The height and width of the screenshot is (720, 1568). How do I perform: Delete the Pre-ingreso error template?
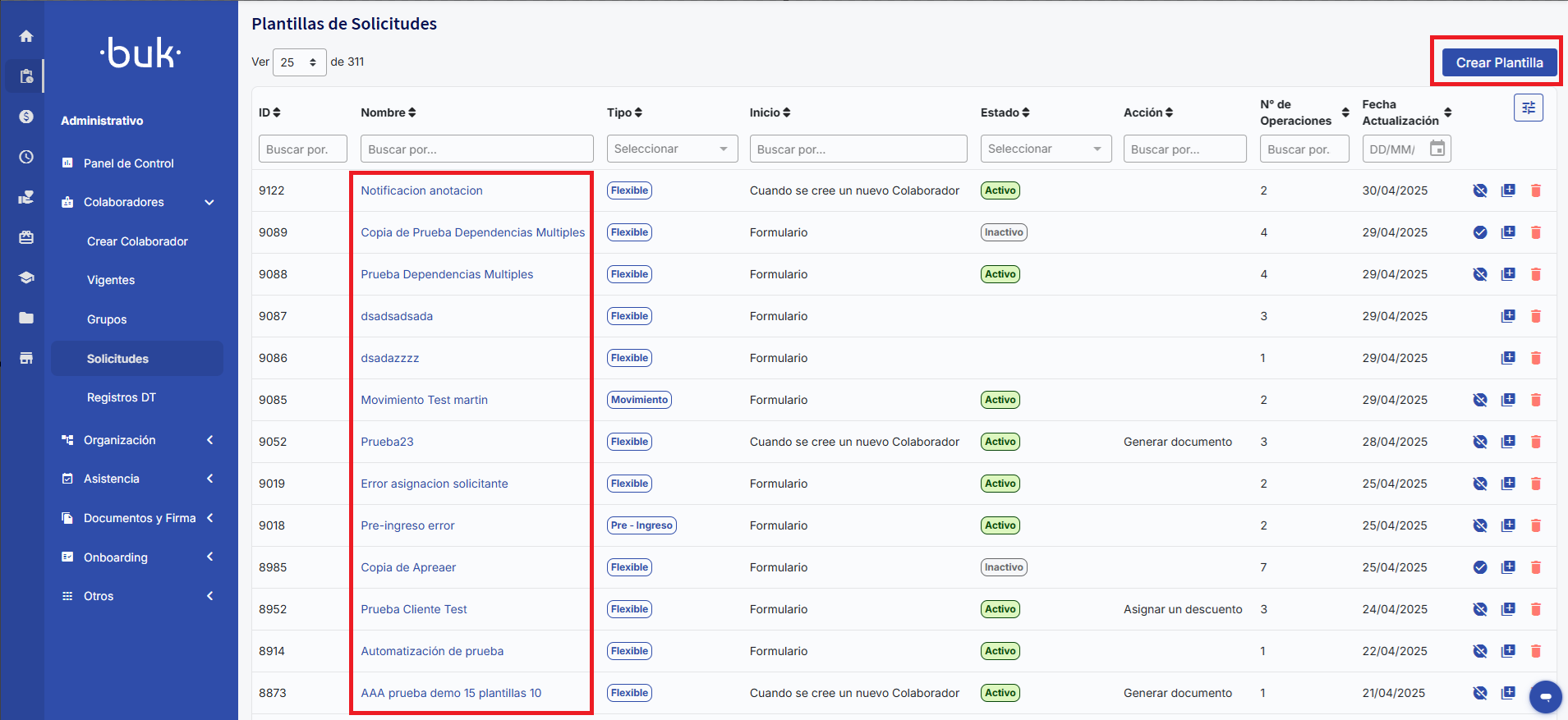click(x=1536, y=525)
